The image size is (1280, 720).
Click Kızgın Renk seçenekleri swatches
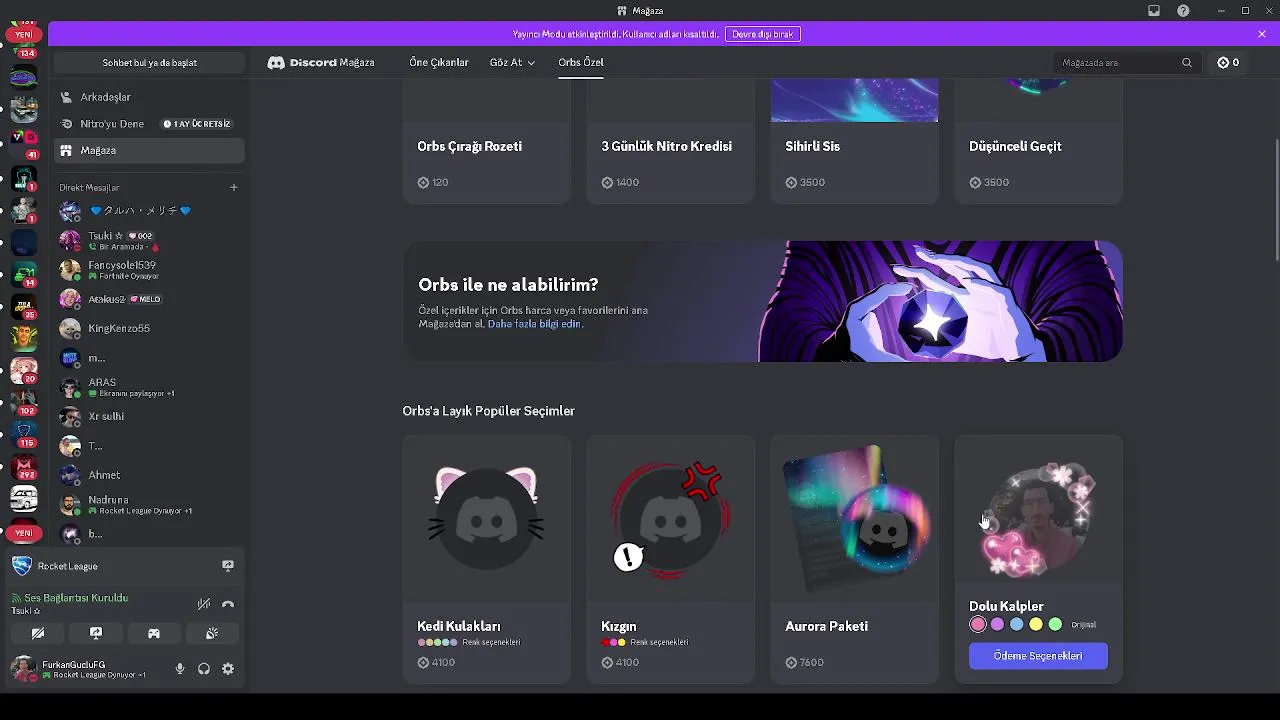(613, 642)
